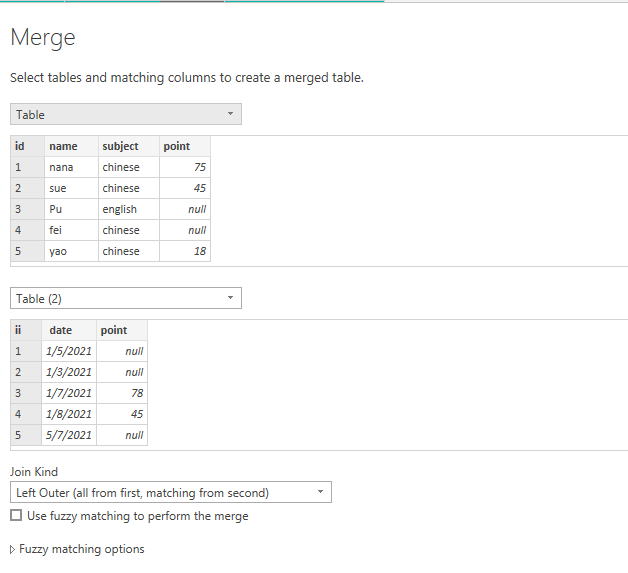Viewport: 628px width, 573px height.
Task: Select the point column header in second table
Action: (122, 330)
